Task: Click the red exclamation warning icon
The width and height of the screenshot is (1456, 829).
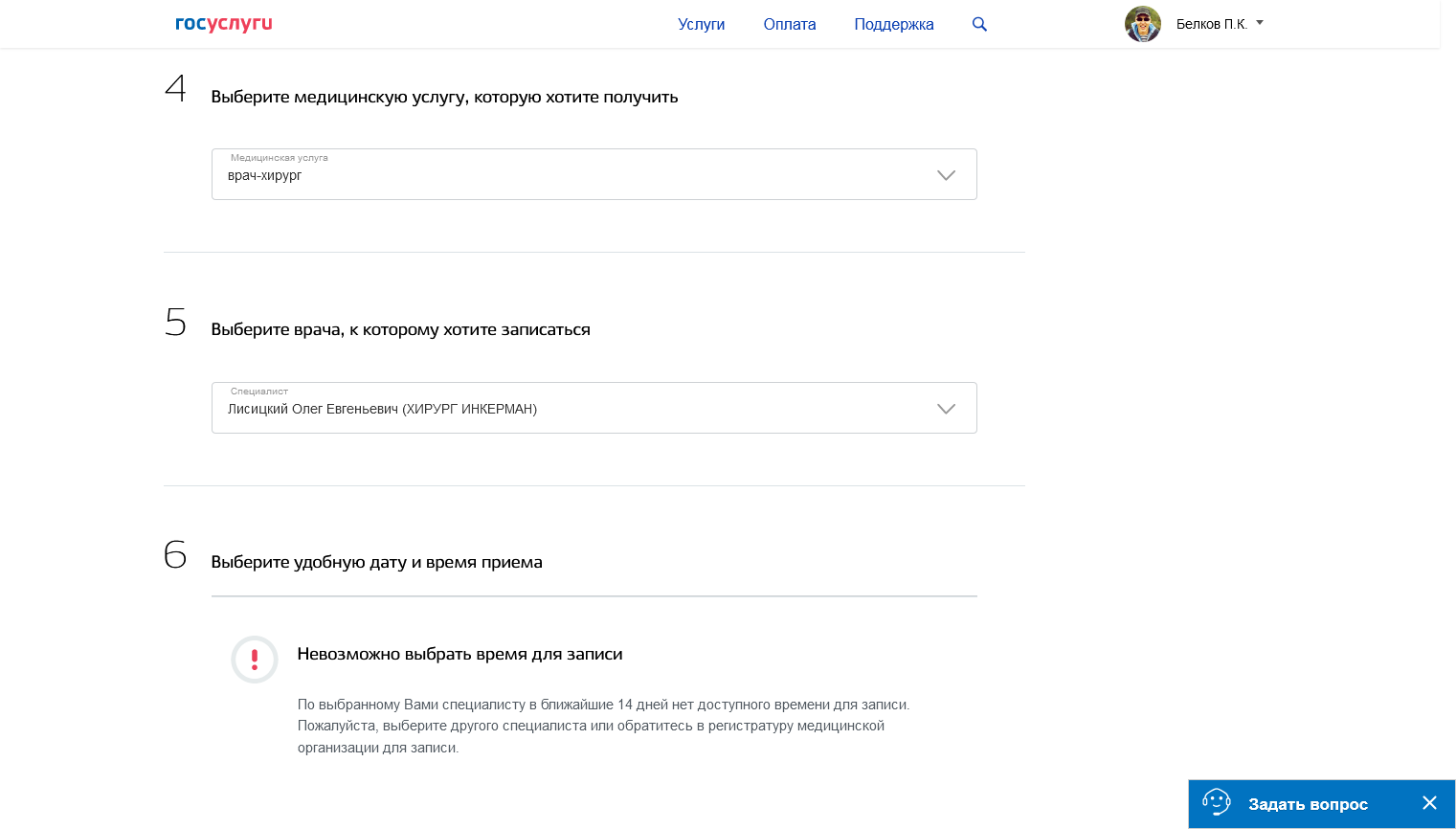Action: coord(255,660)
